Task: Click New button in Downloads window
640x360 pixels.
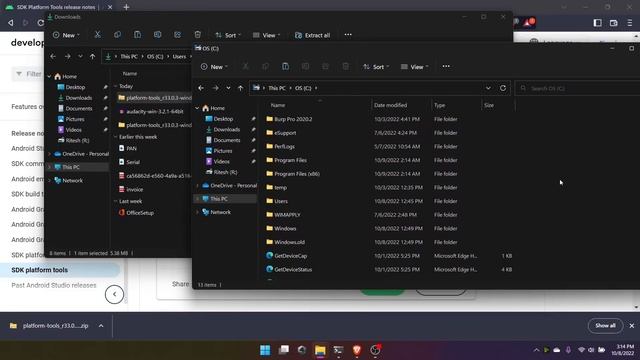Action: pos(66,35)
